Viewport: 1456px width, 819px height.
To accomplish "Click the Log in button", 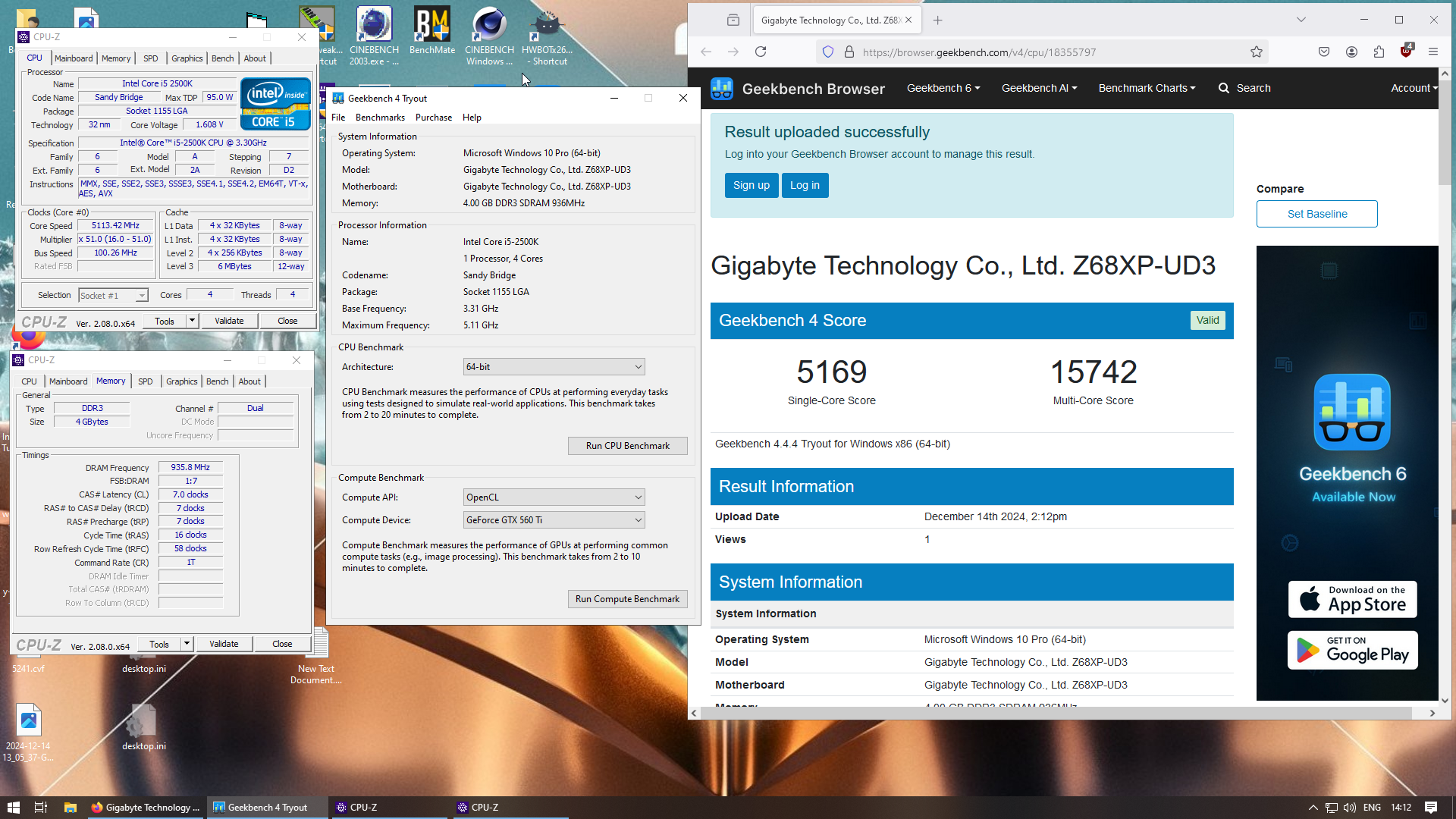I will [805, 185].
